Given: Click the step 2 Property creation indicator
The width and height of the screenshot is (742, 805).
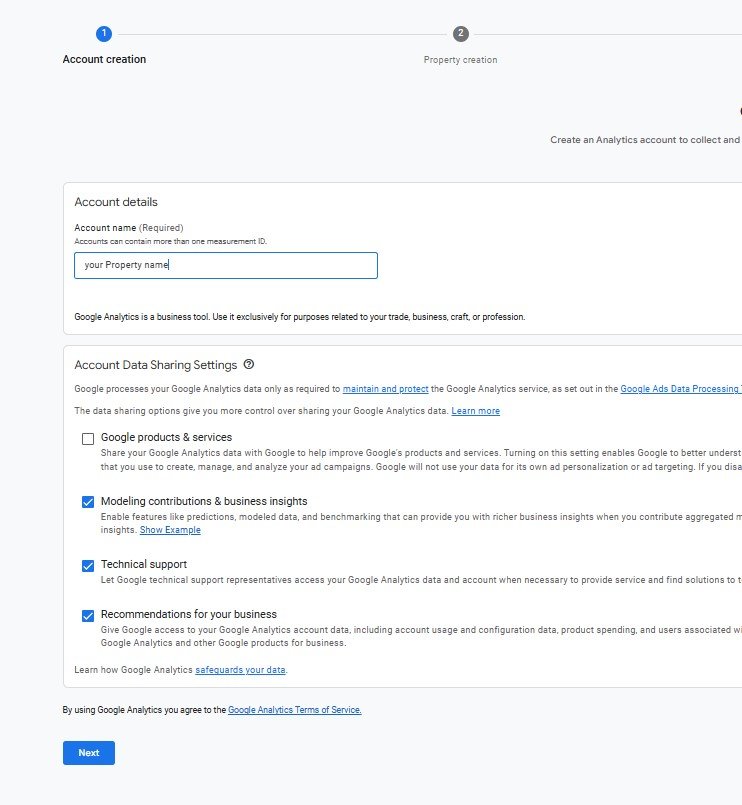Looking at the screenshot, I should tap(458, 31).
